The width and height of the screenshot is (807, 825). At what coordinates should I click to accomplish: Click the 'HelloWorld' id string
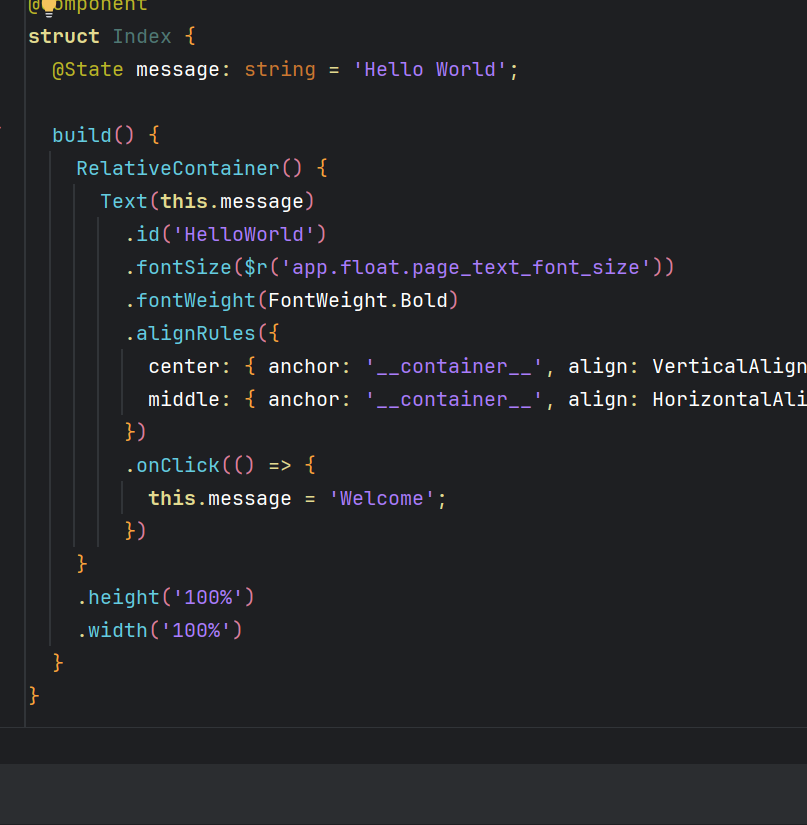(x=244, y=235)
